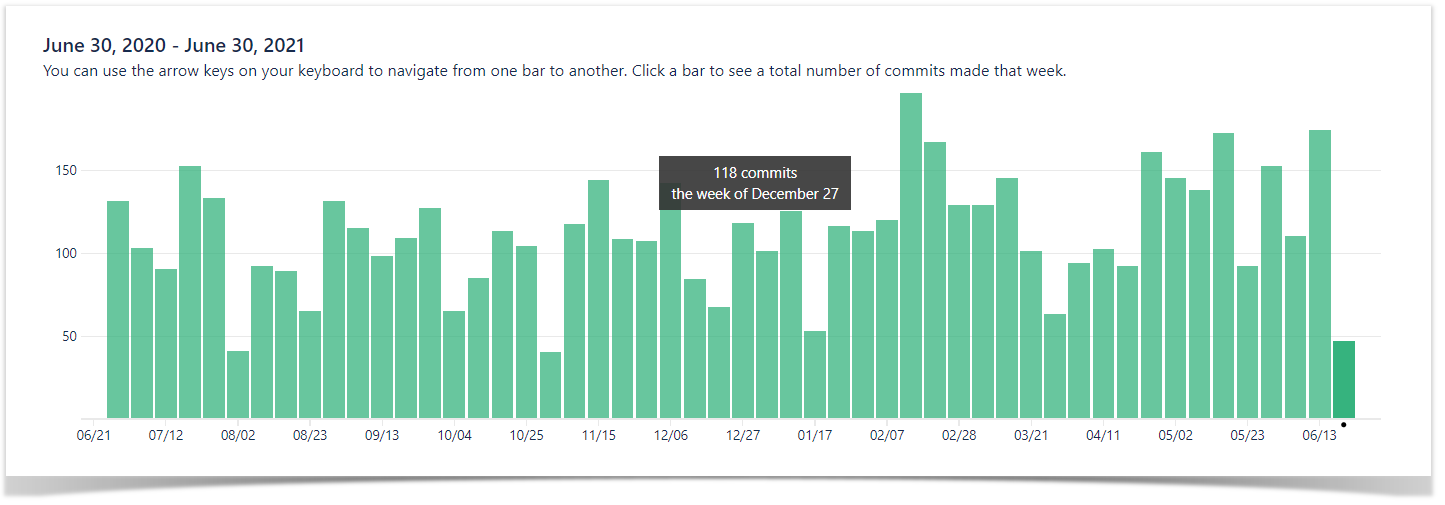The height and width of the screenshot is (505, 1445).
Task: Select the short bar above the 01/17 label
Action: (815, 375)
